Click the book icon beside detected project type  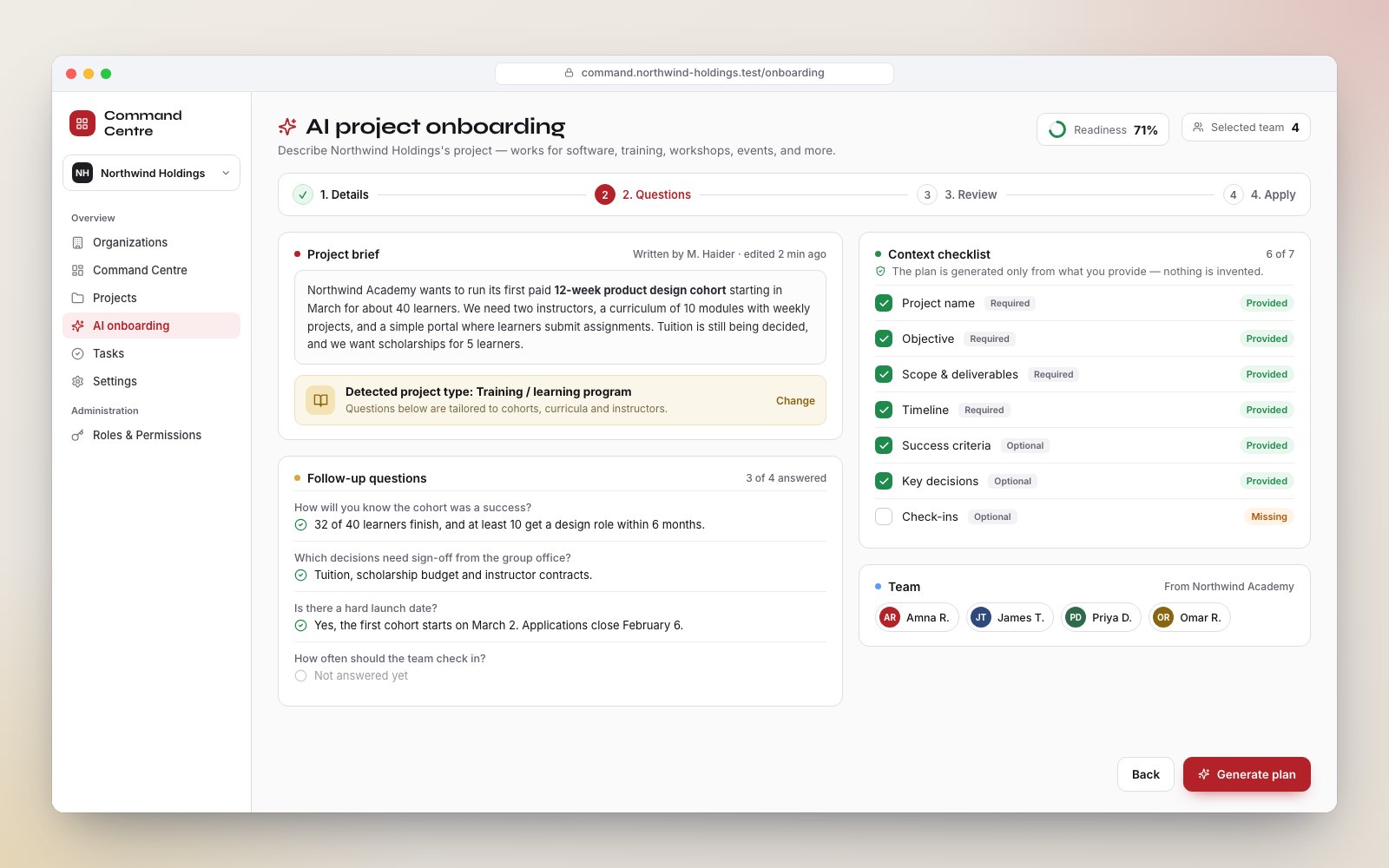click(x=320, y=400)
